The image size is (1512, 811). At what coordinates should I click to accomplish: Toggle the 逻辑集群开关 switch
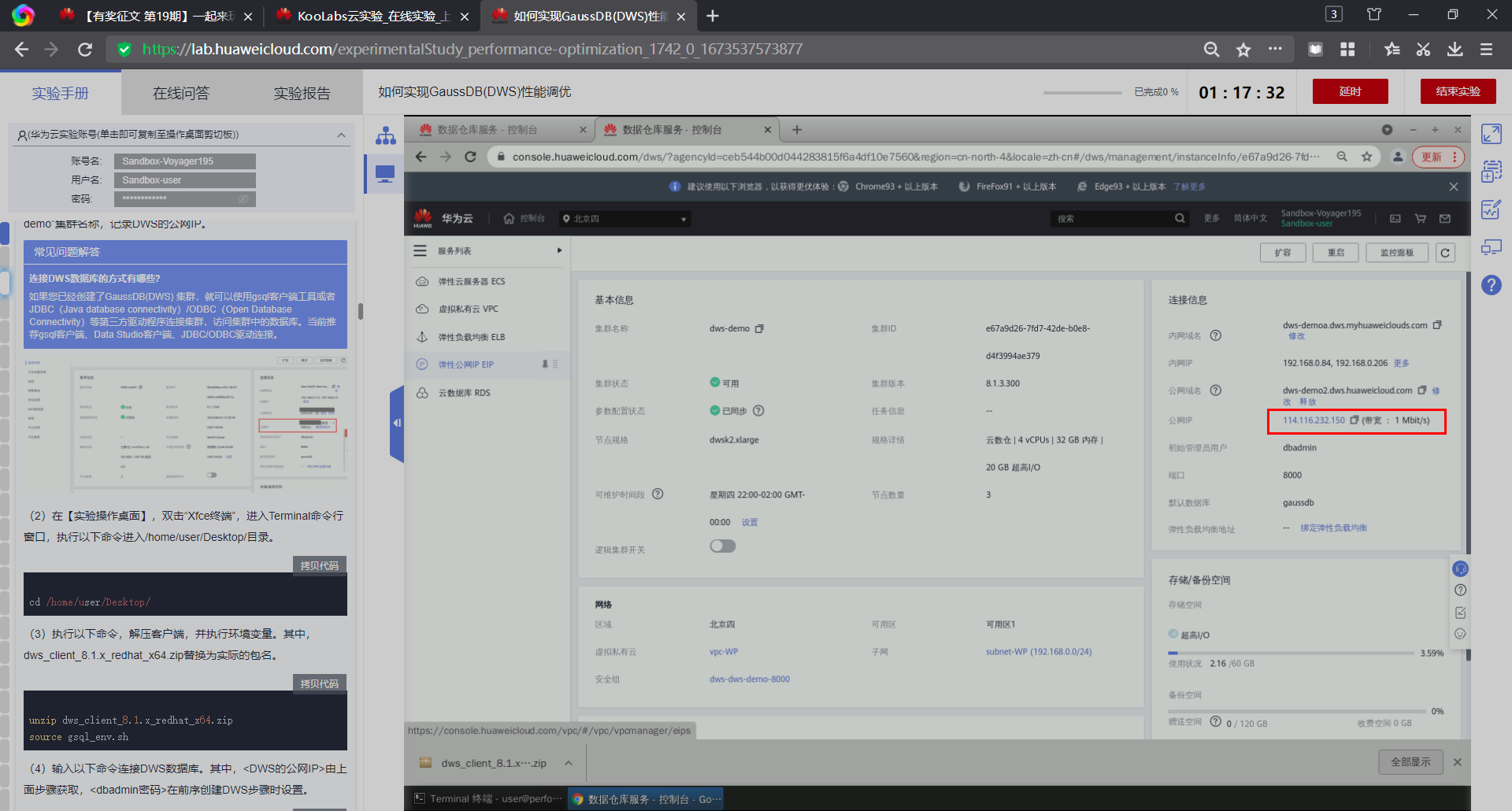tap(722, 546)
